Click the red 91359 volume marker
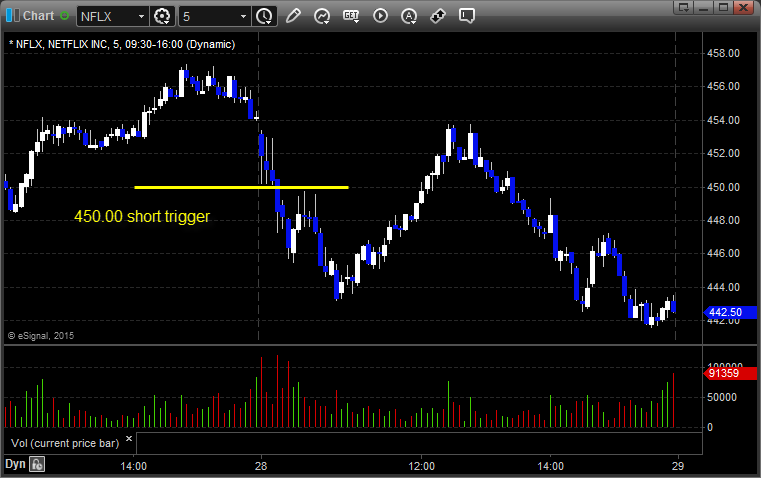 coord(730,373)
